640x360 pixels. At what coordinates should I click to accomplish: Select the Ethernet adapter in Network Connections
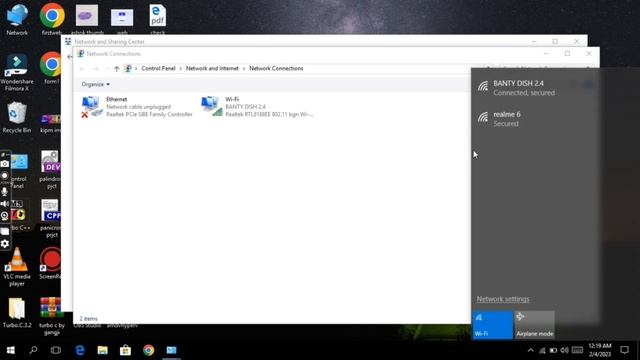(137, 107)
